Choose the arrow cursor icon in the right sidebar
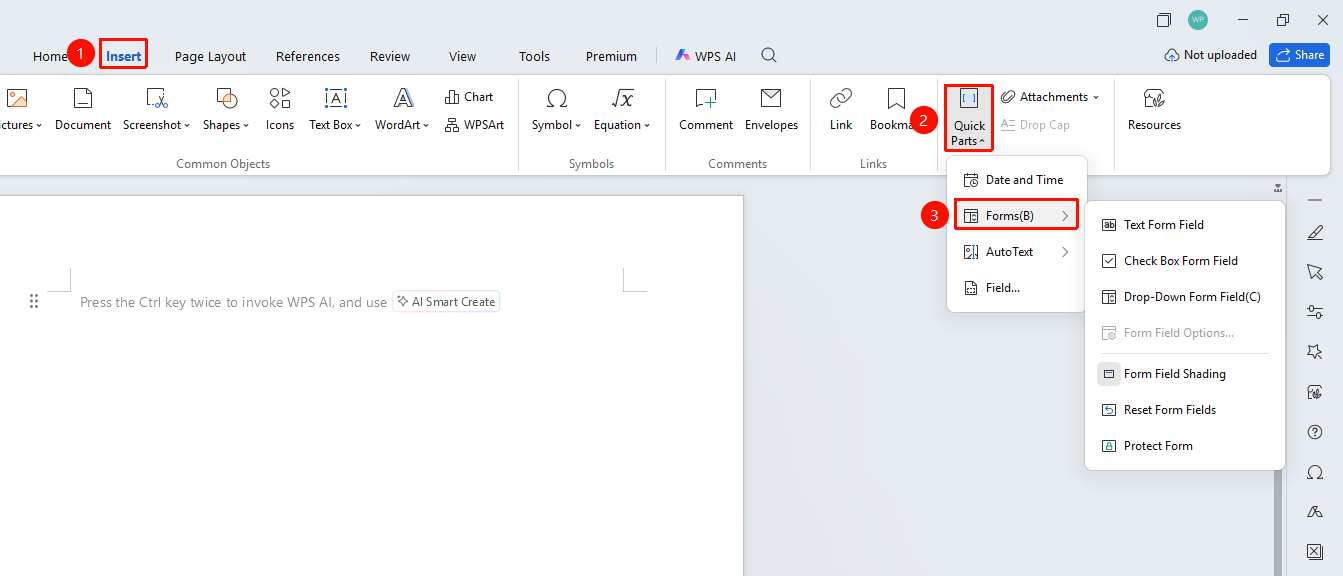The height and width of the screenshot is (576, 1343). tap(1315, 272)
